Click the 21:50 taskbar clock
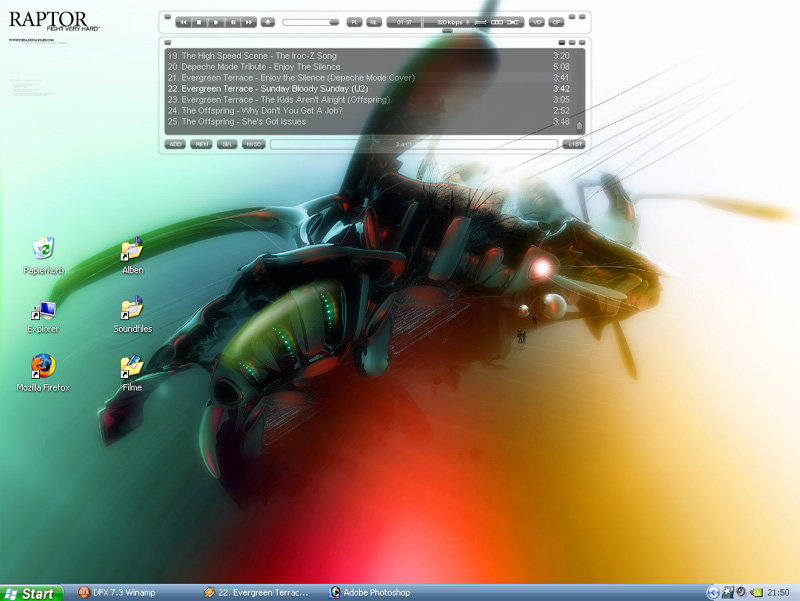 (778, 593)
